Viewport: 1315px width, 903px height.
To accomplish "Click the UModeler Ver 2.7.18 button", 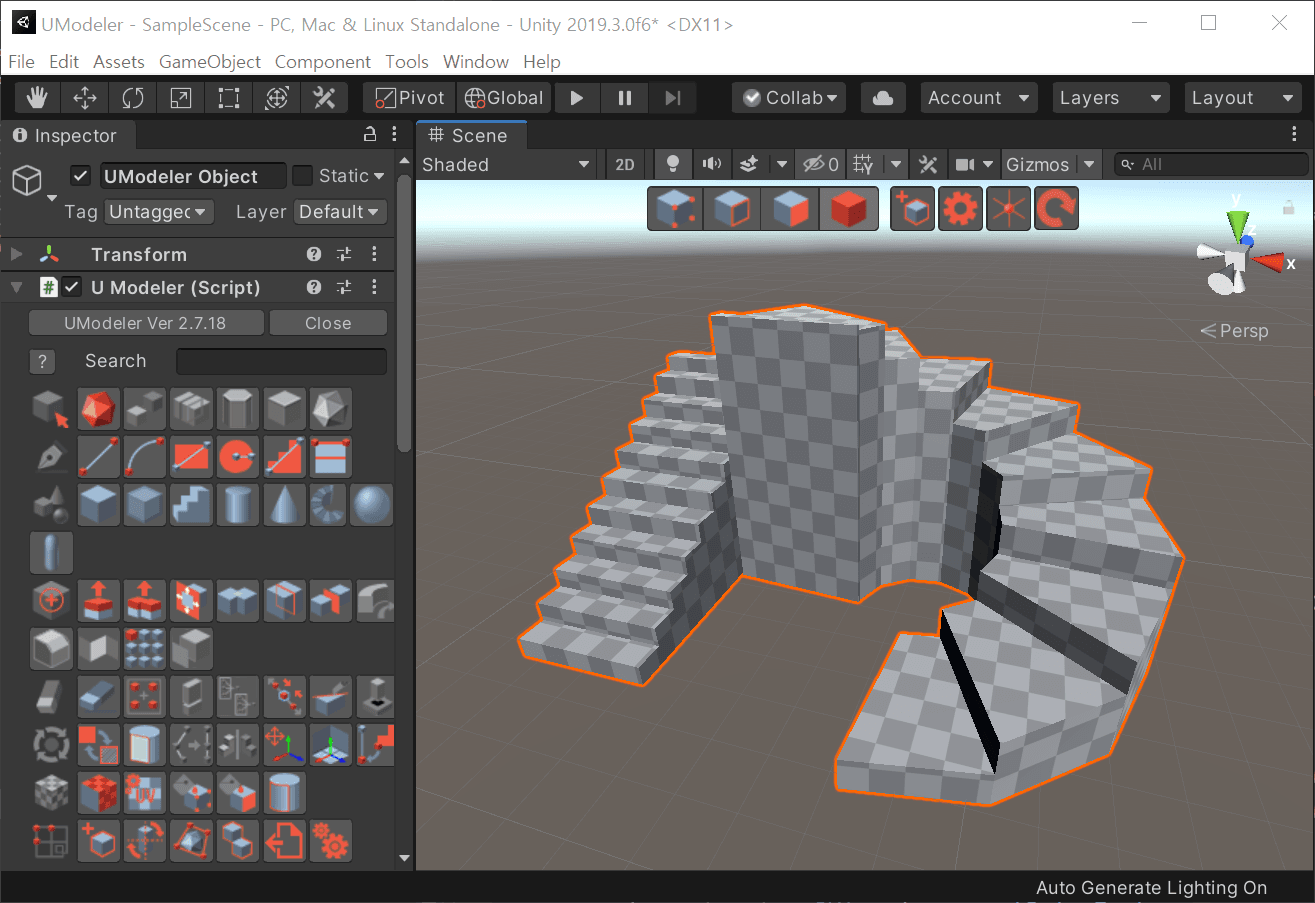I will tap(146, 323).
